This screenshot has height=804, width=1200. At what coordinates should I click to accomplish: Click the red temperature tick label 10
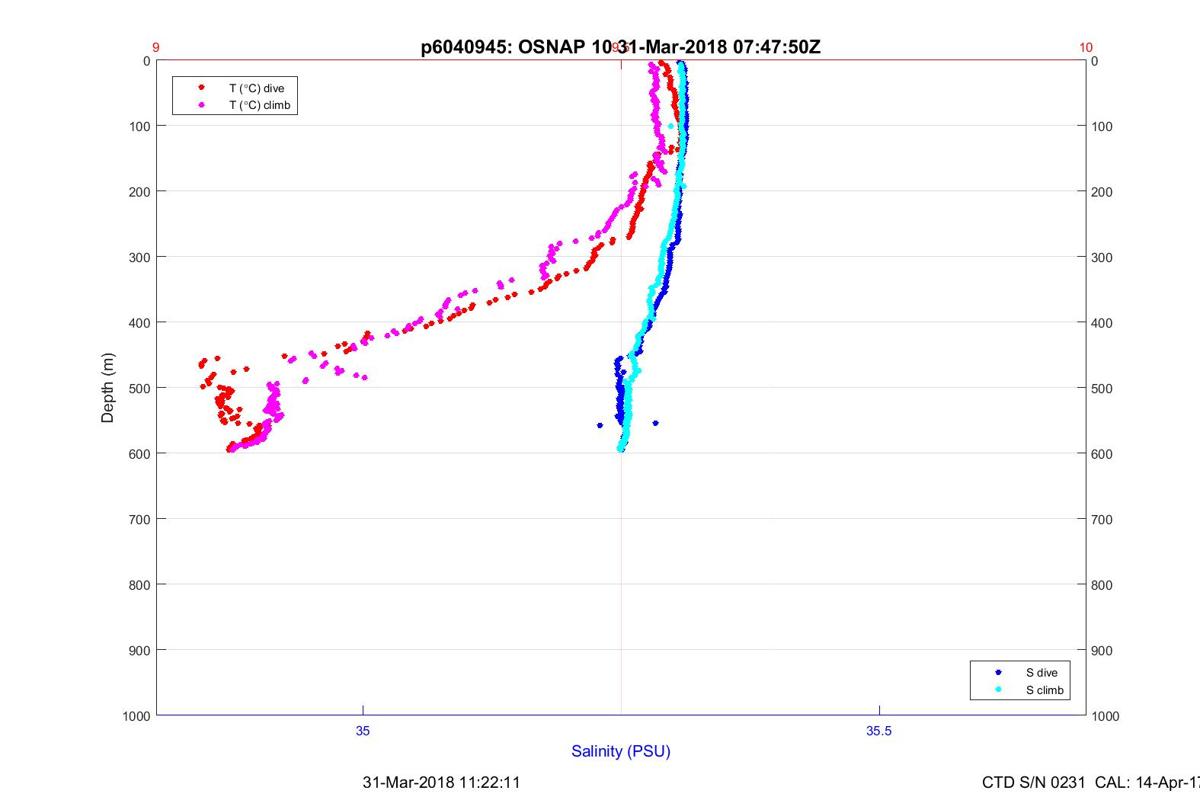(1086, 47)
